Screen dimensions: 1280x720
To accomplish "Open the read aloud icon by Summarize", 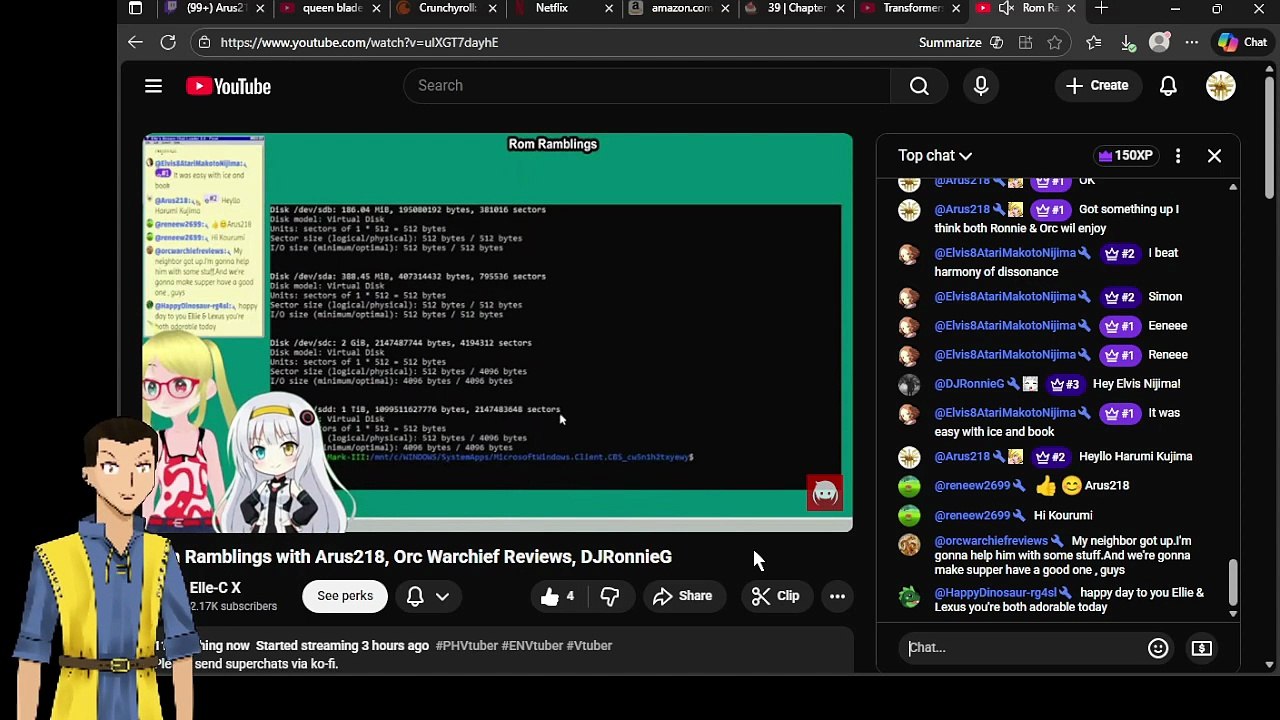I will click(996, 42).
